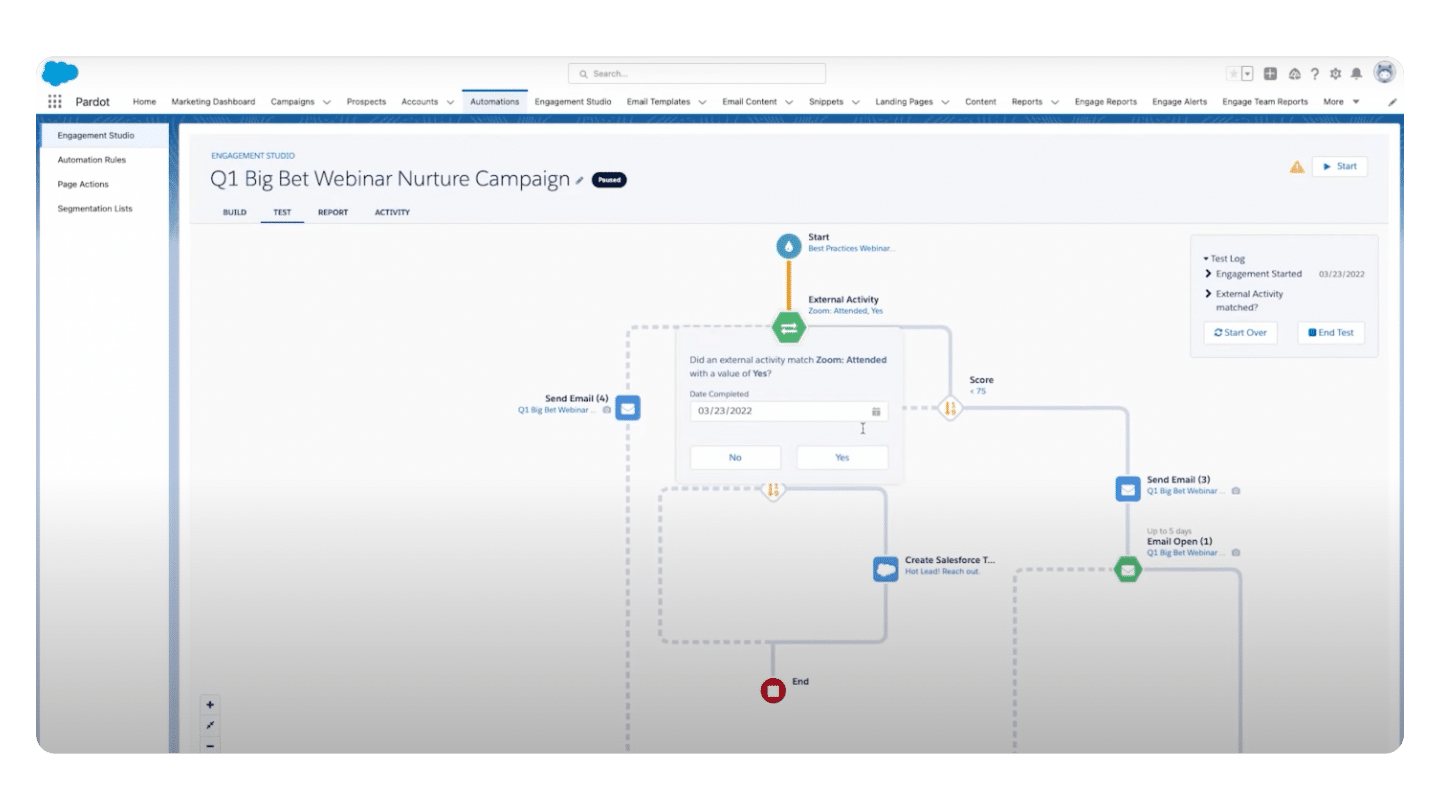
Task: Open the Campaigns menu dropdown arrow
Action: click(x=327, y=102)
